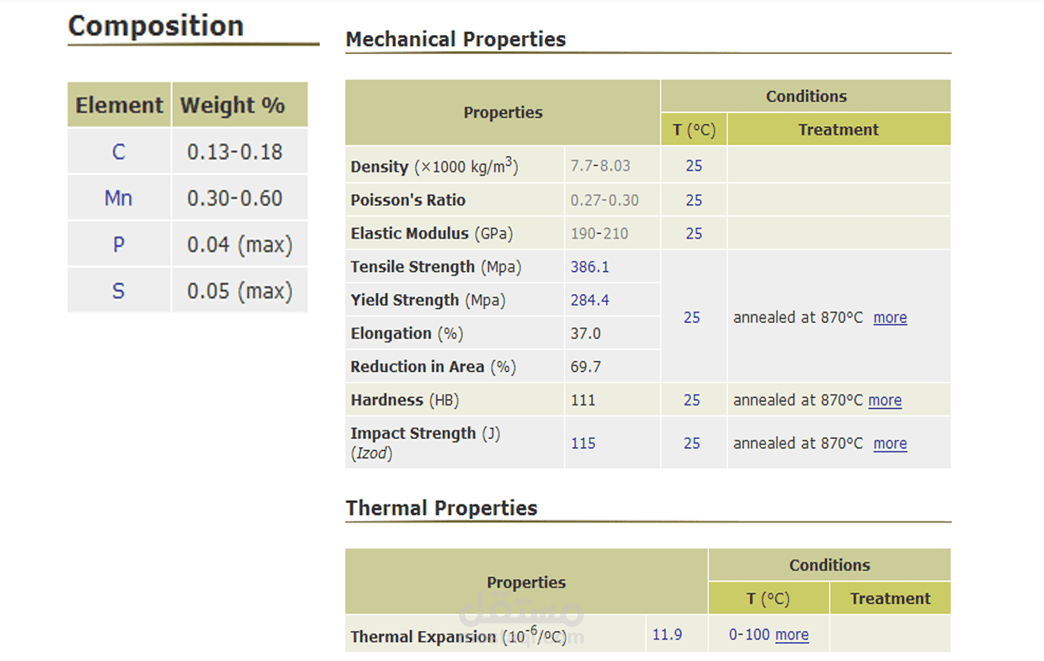Click the Thermal Properties heading
Screen dimensions: 1044x661
[441, 508]
